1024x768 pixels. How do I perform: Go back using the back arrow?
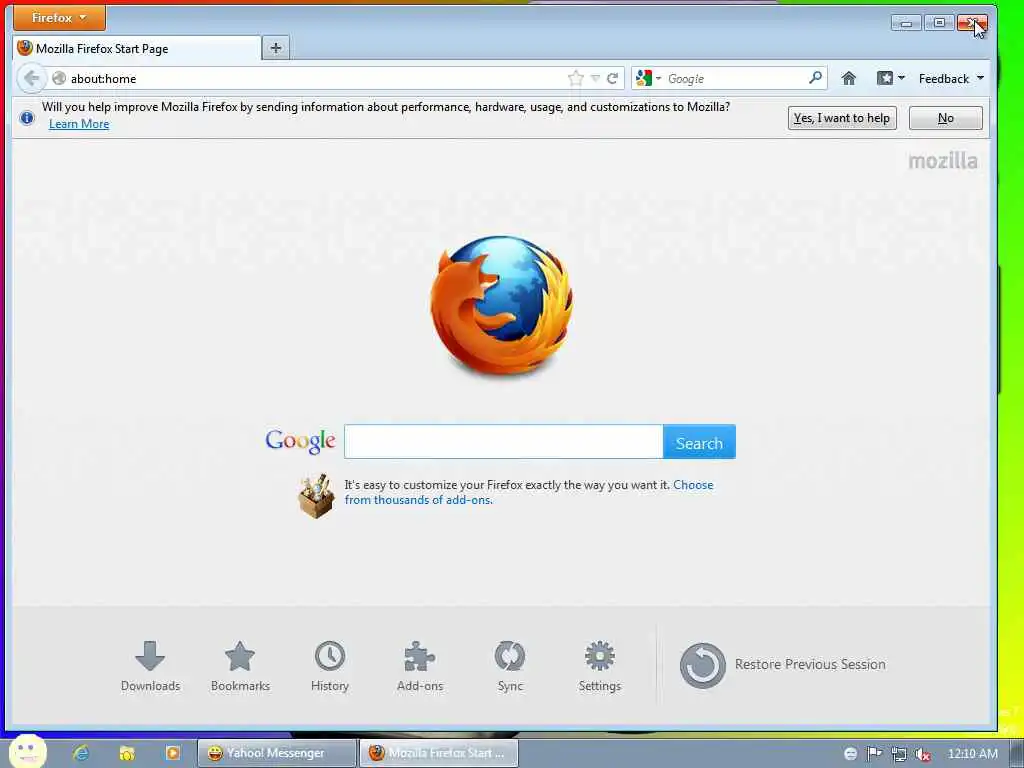tap(31, 78)
